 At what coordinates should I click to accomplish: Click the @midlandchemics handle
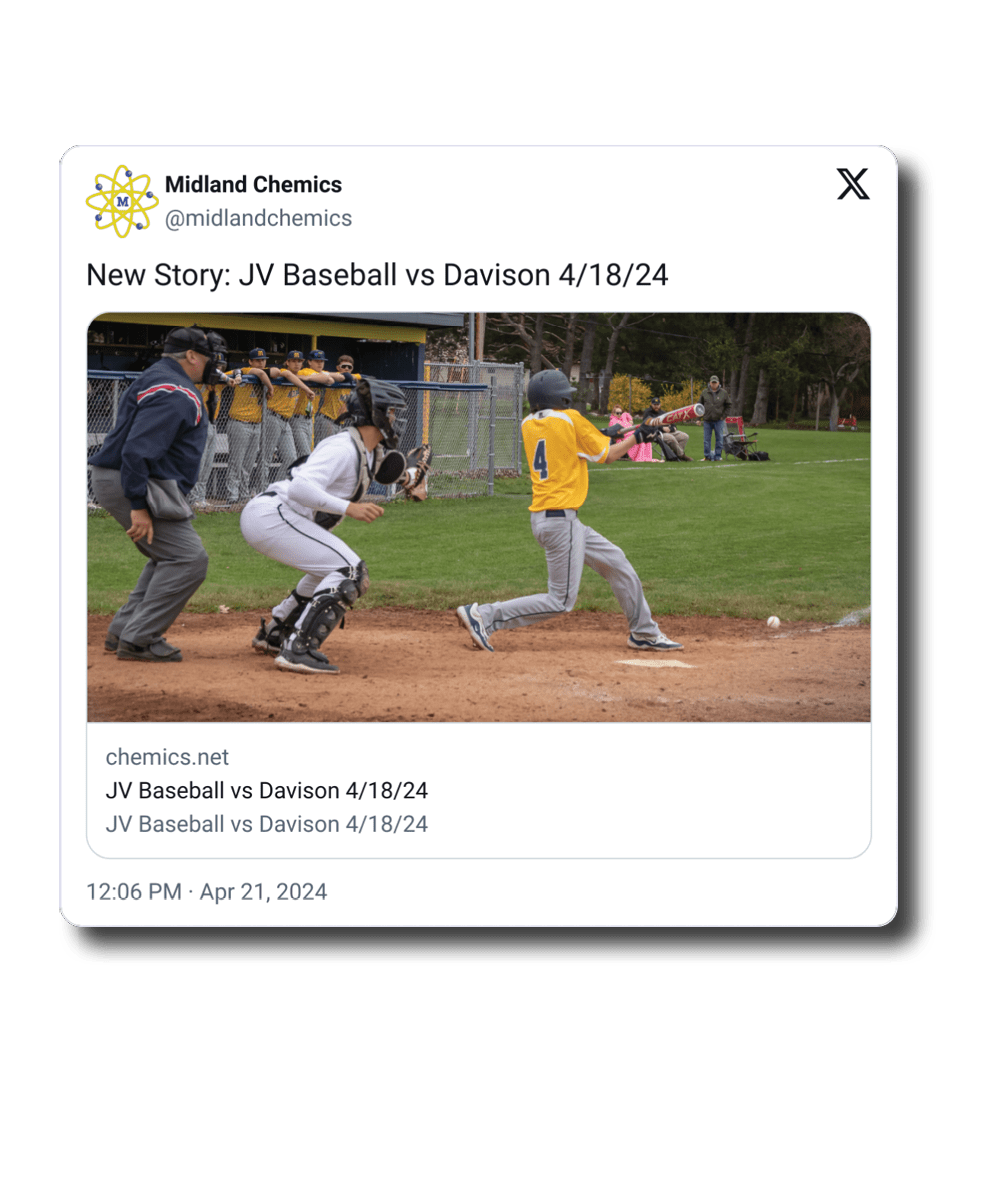click(x=258, y=218)
